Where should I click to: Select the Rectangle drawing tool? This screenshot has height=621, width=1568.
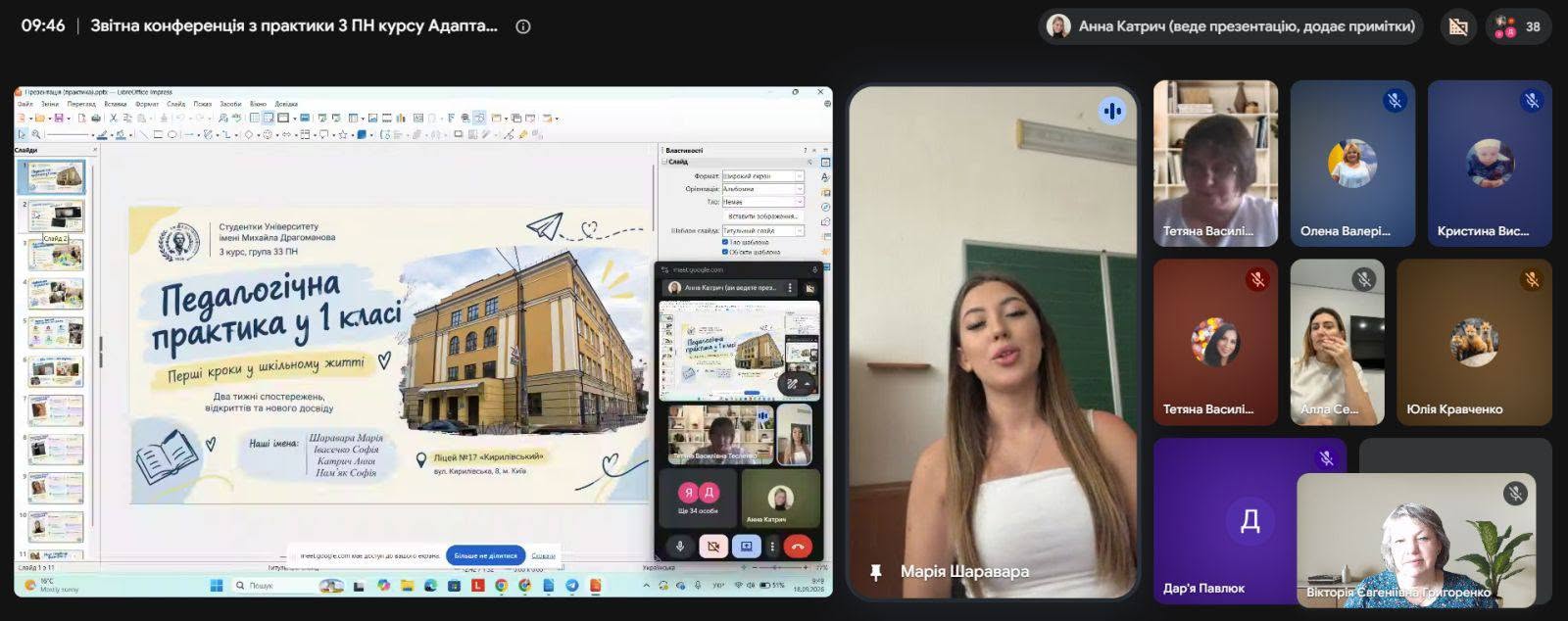coord(158,134)
